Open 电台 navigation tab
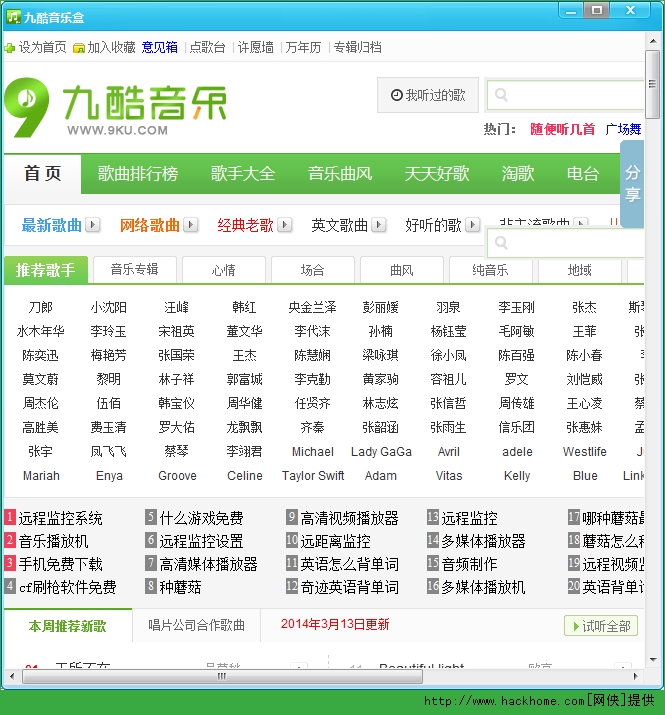 click(x=582, y=174)
